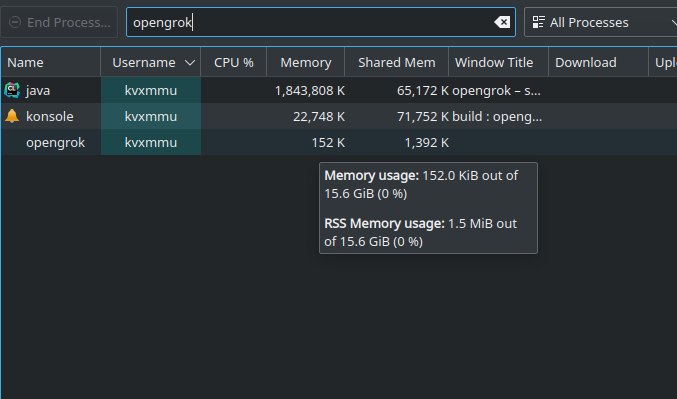Clear the search field with the backspace icon
The width and height of the screenshot is (677, 399).
502,22
